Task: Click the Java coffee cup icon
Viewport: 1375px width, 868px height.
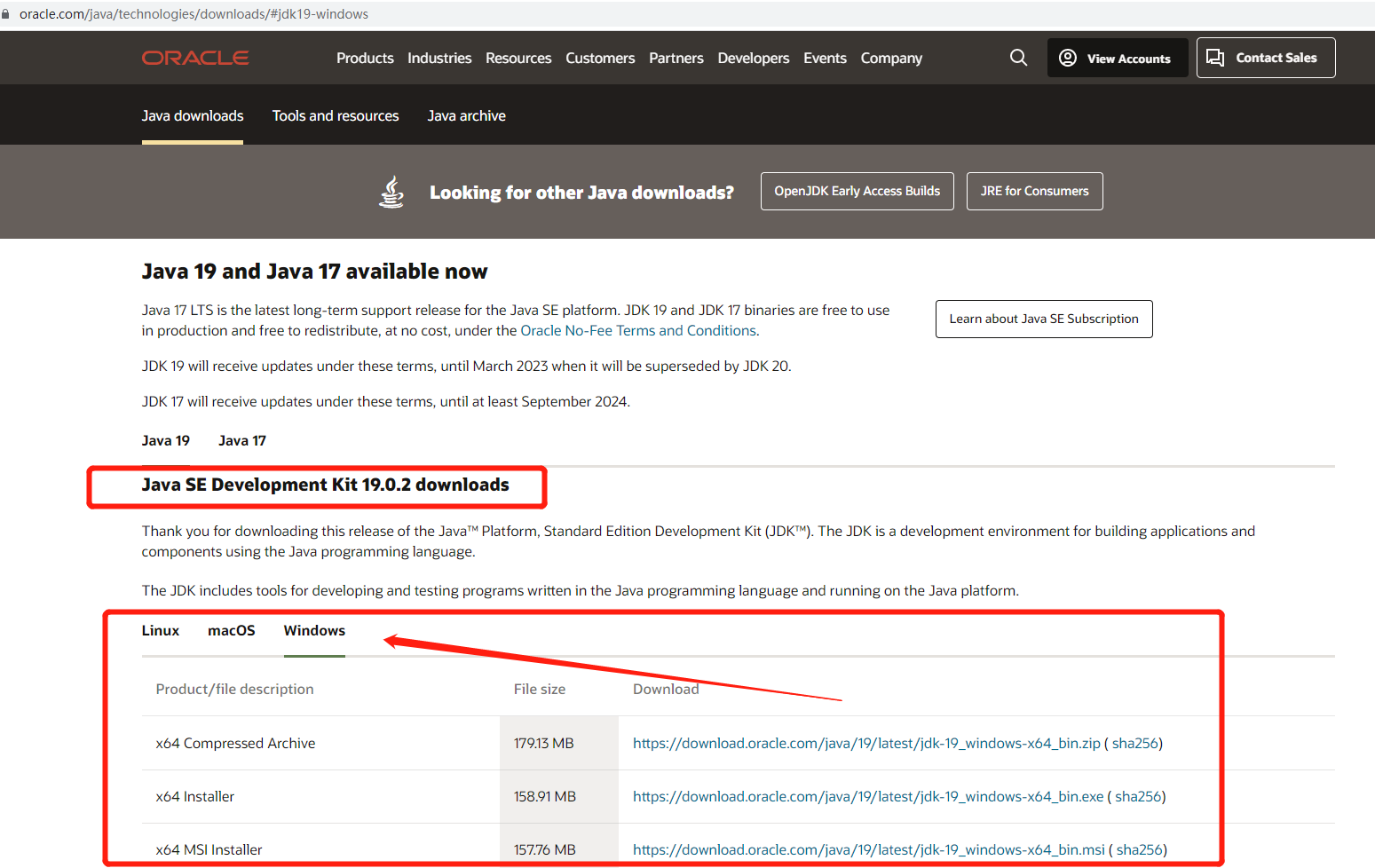Action: click(x=391, y=192)
